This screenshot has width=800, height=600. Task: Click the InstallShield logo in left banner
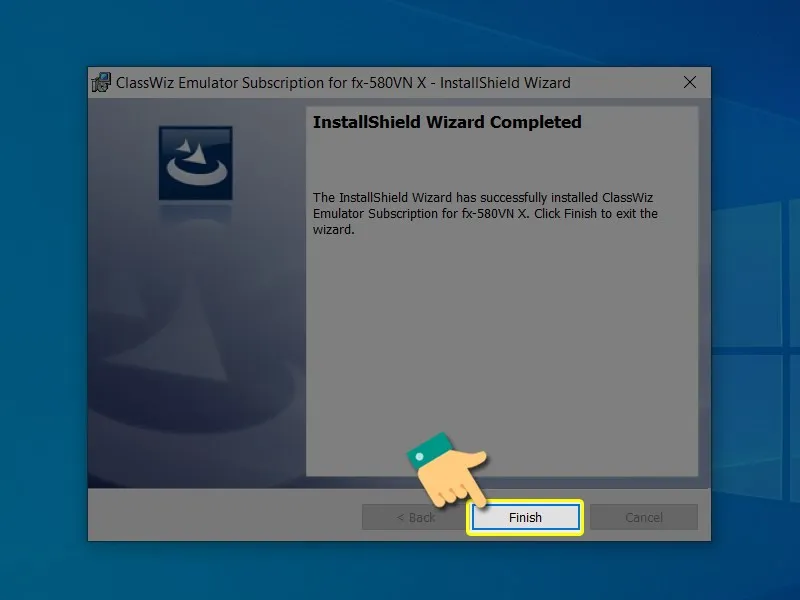click(195, 163)
